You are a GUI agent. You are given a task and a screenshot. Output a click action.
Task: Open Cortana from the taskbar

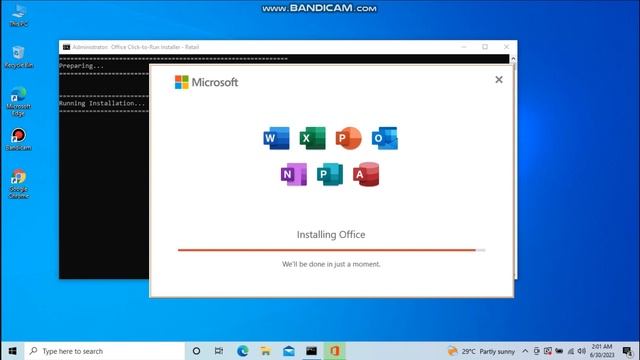click(196, 351)
